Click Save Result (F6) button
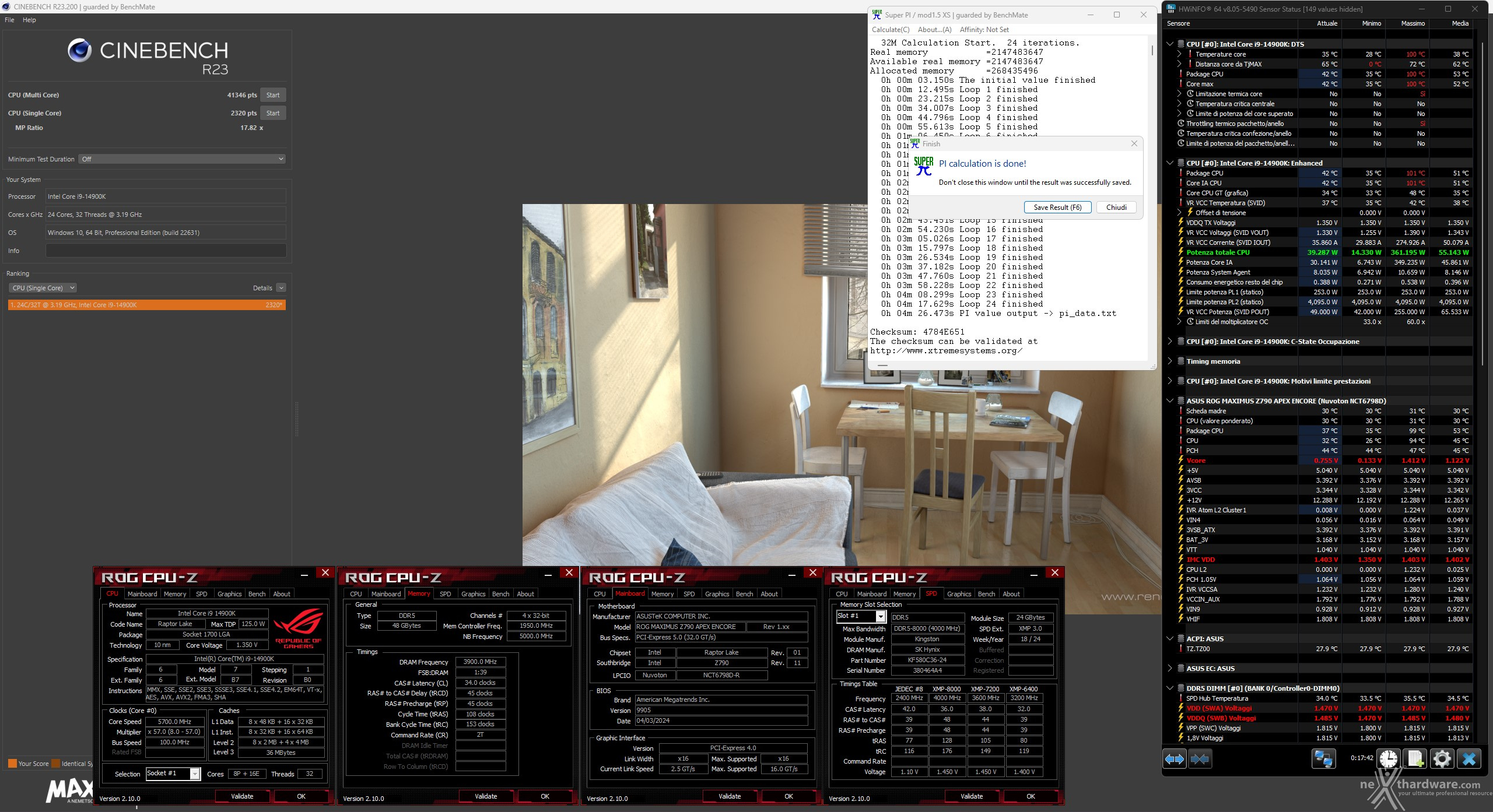This screenshot has height=812, width=1493. (1057, 208)
